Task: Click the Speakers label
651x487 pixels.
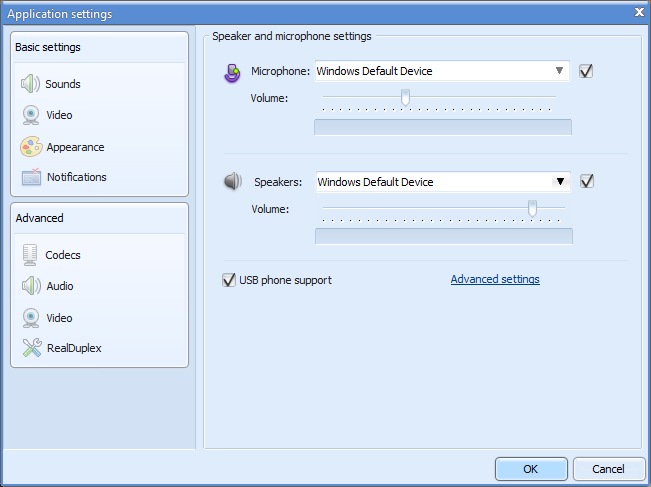Action: click(278, 182)
